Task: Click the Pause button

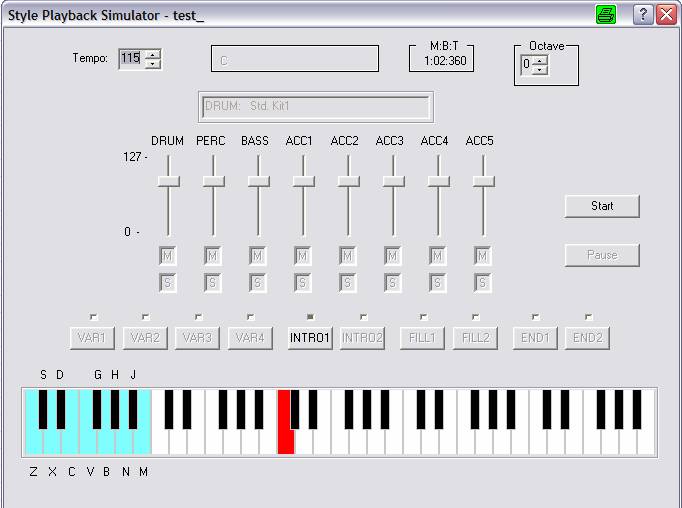Action: (602, 255)
